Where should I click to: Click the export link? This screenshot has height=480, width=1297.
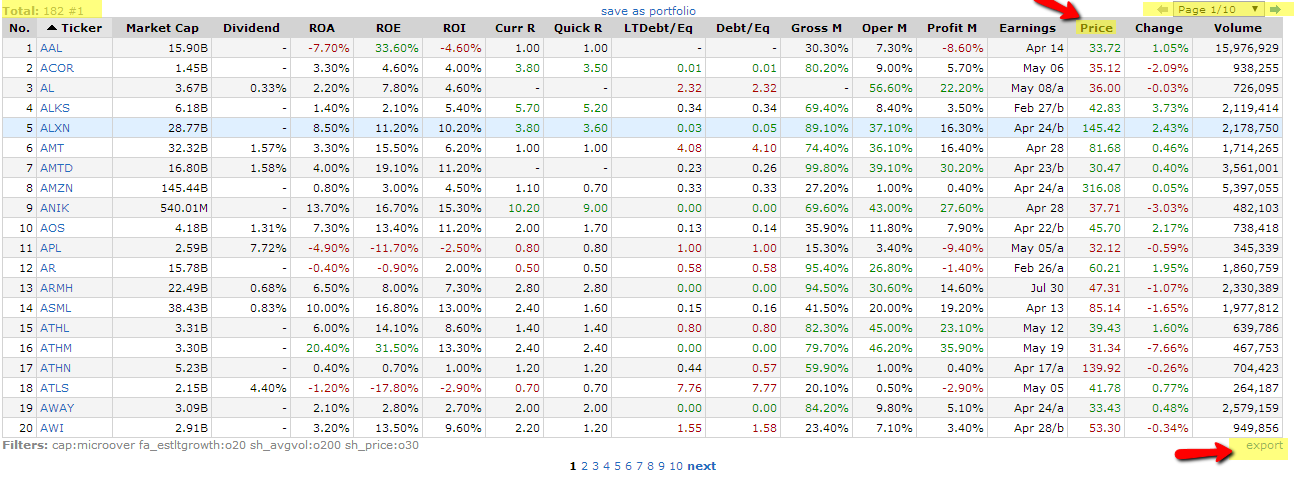point(1264,446)
